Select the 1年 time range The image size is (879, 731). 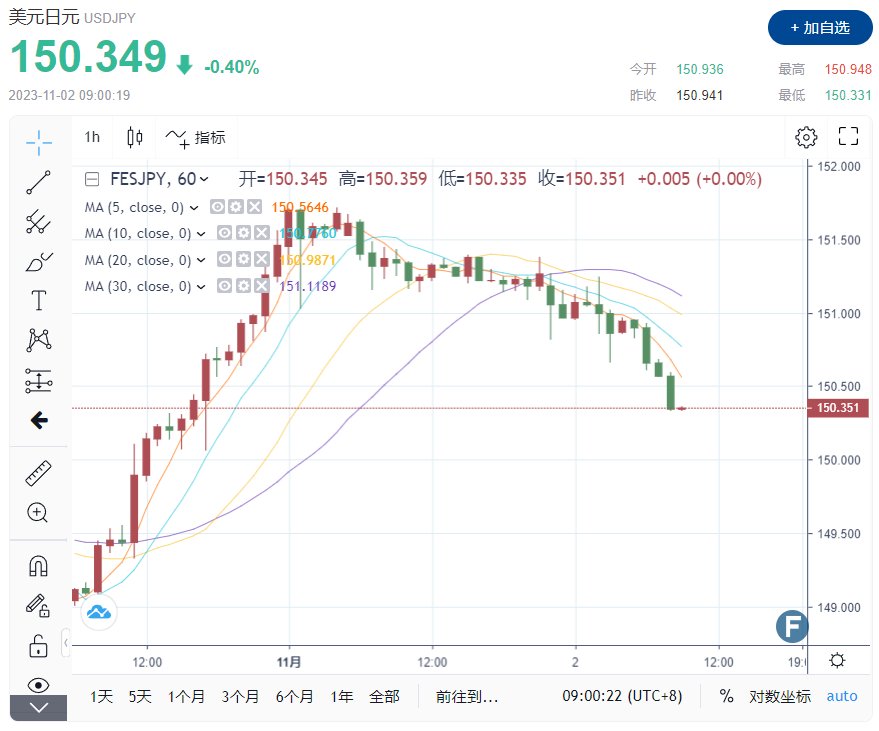point(340,697)
